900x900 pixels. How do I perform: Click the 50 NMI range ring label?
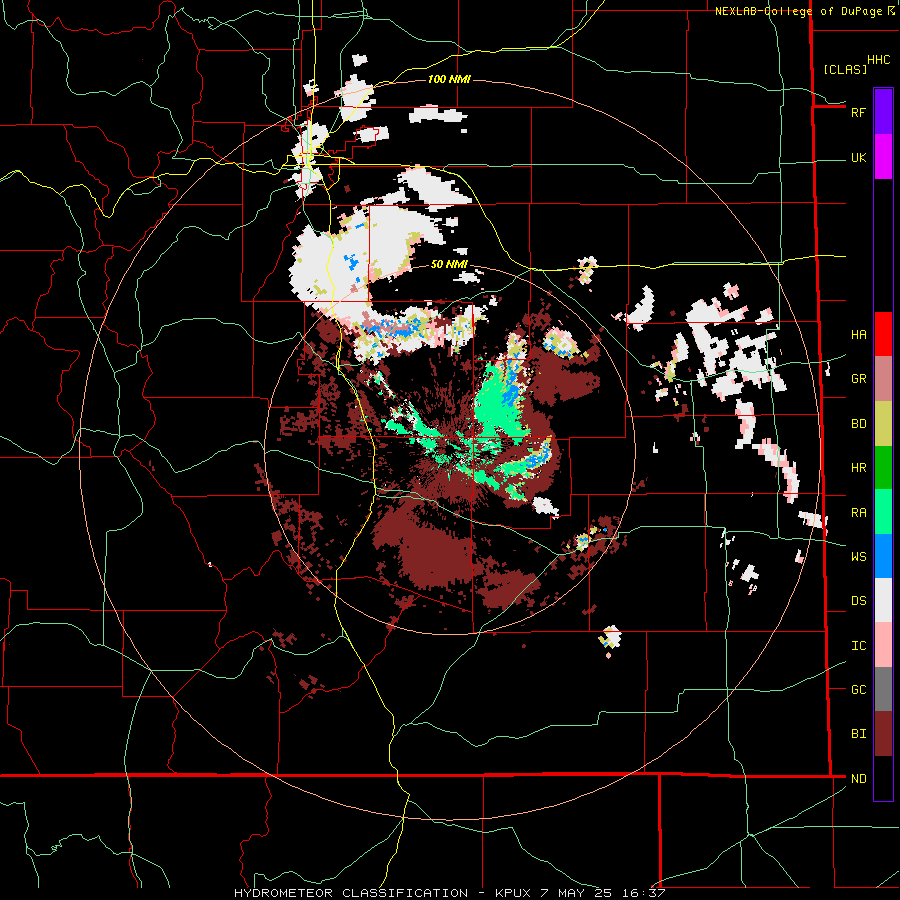click(x=449, y=264)
